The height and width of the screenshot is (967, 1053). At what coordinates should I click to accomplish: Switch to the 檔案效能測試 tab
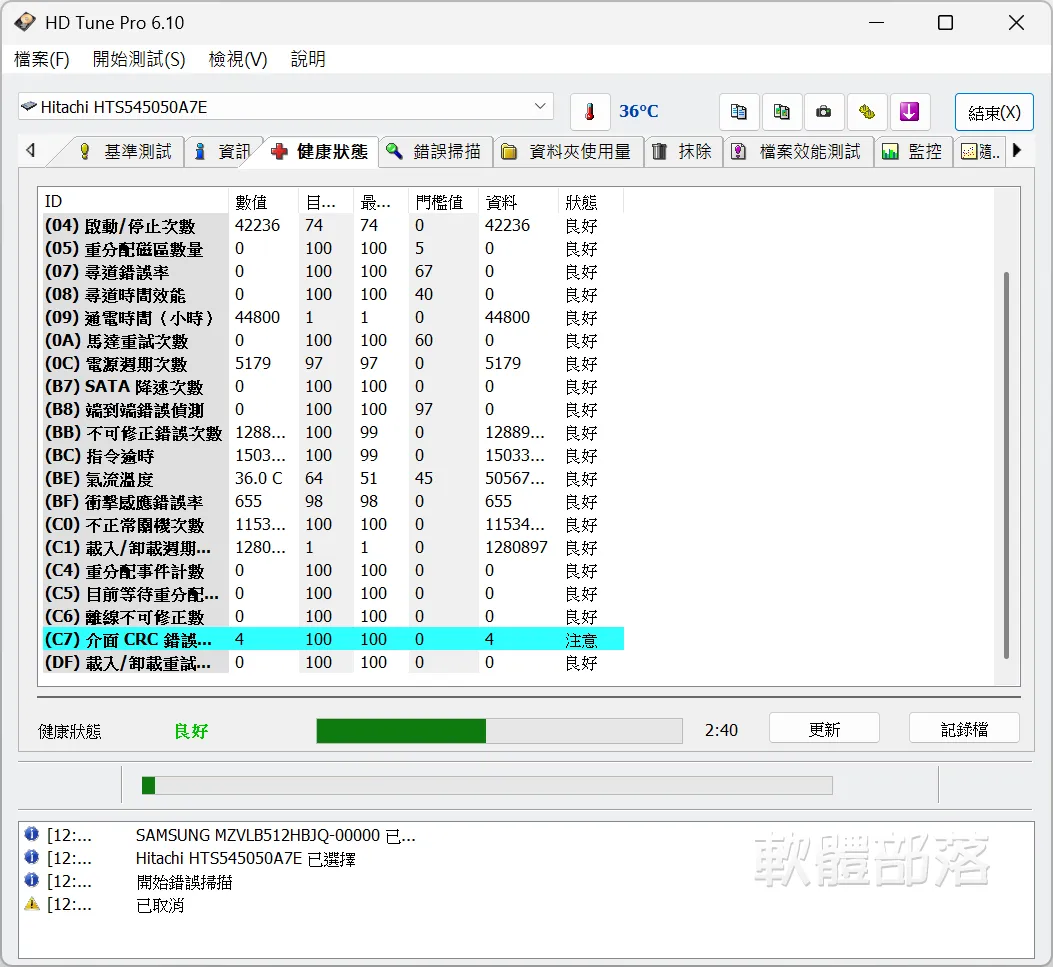(x=798, y=152)
